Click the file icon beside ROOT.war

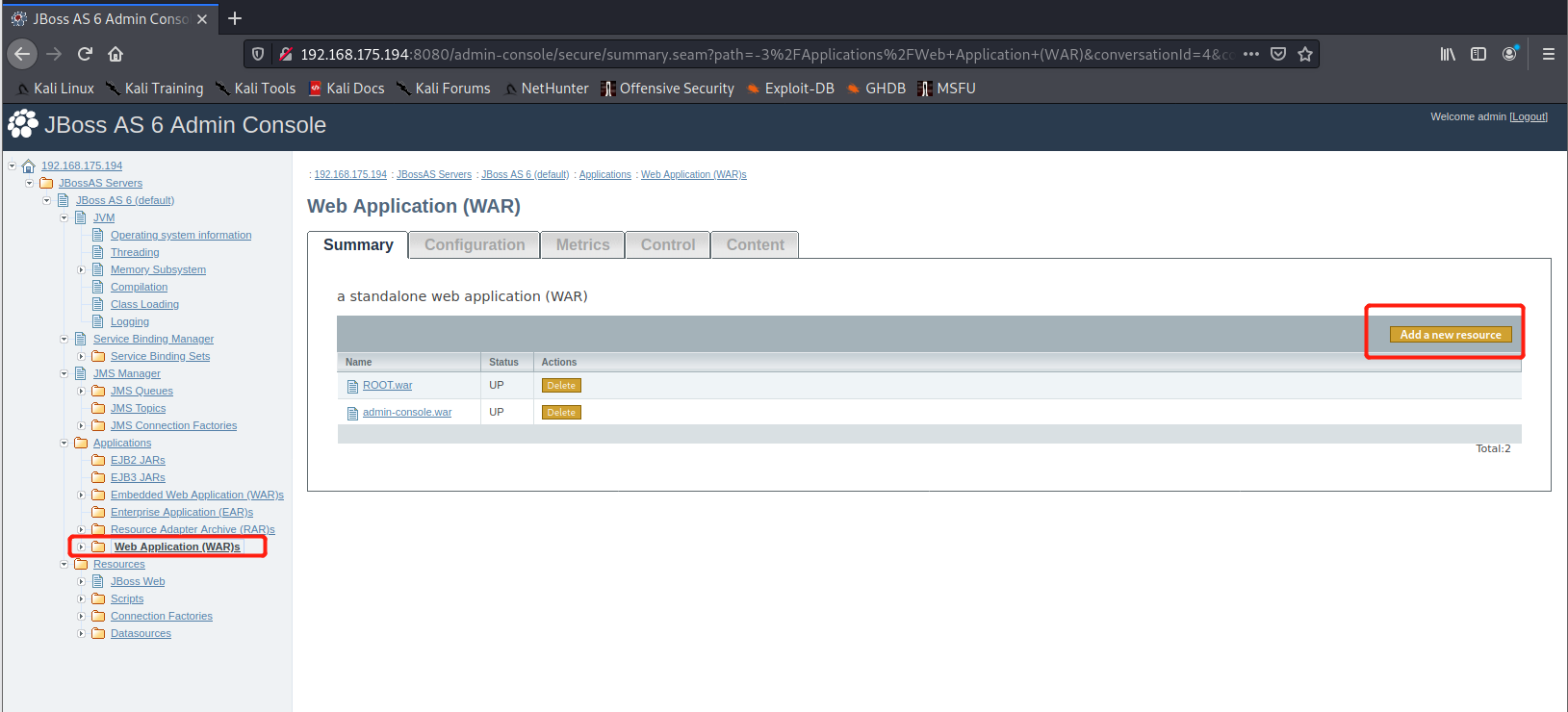[x=352, y=386]
